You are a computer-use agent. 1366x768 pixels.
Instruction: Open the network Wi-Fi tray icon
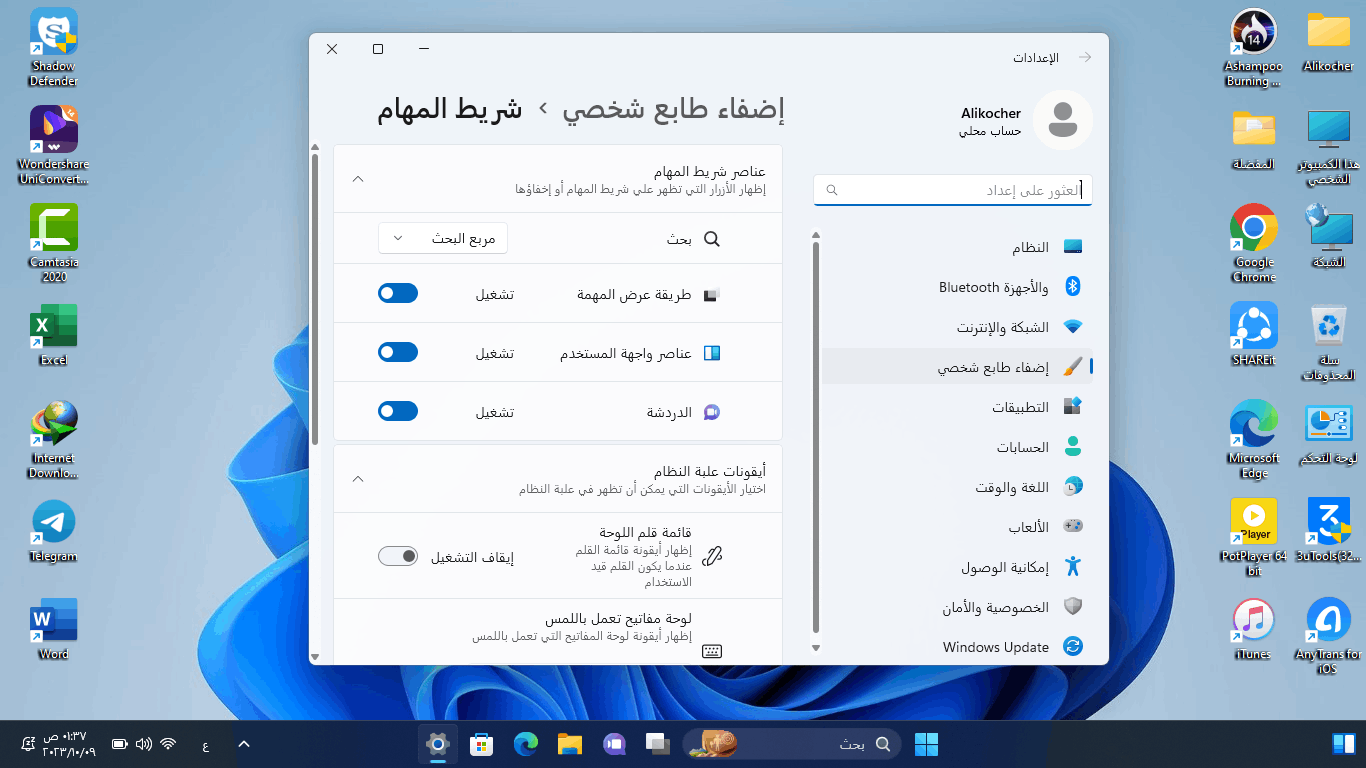point(168,744)
